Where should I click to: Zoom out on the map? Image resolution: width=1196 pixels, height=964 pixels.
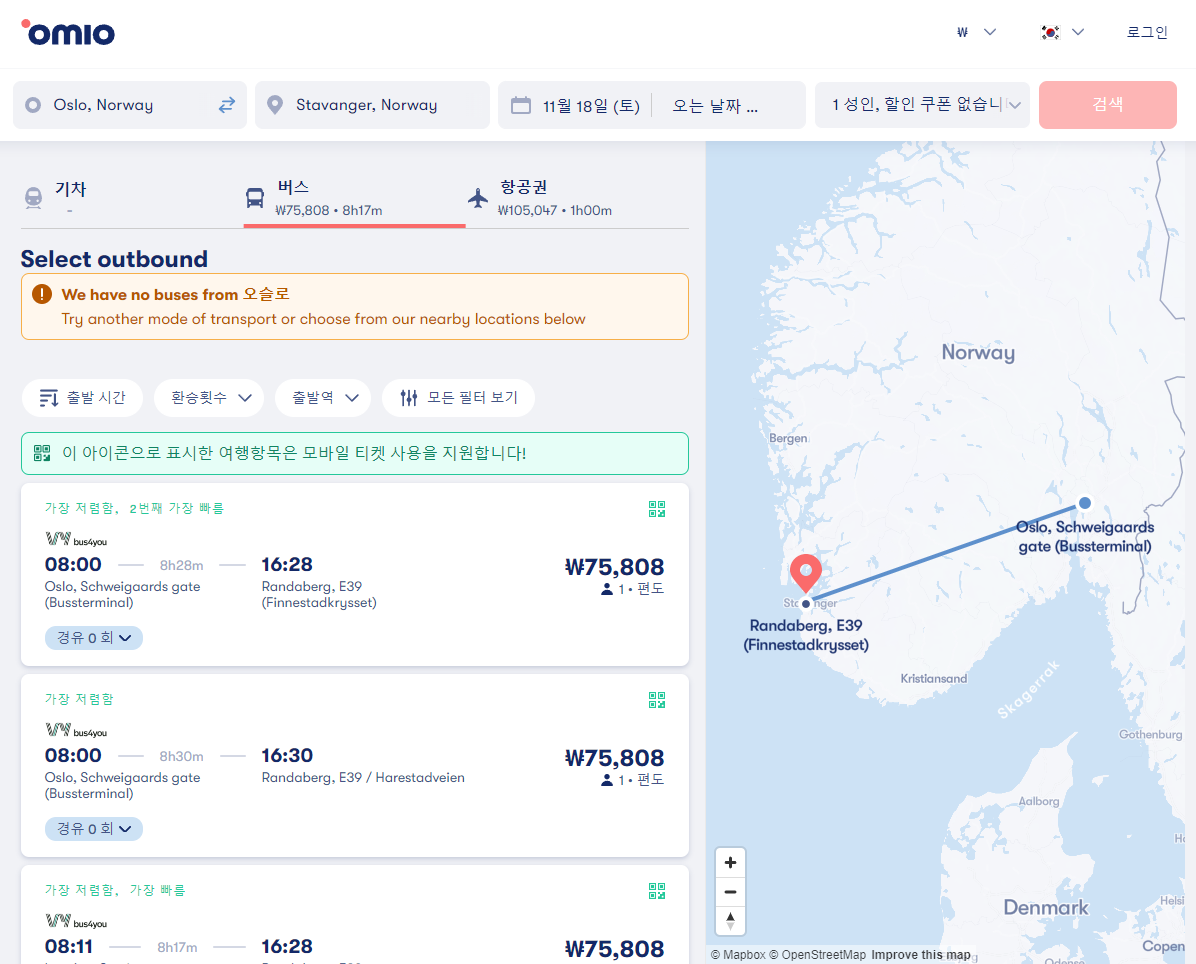point(730,892)
